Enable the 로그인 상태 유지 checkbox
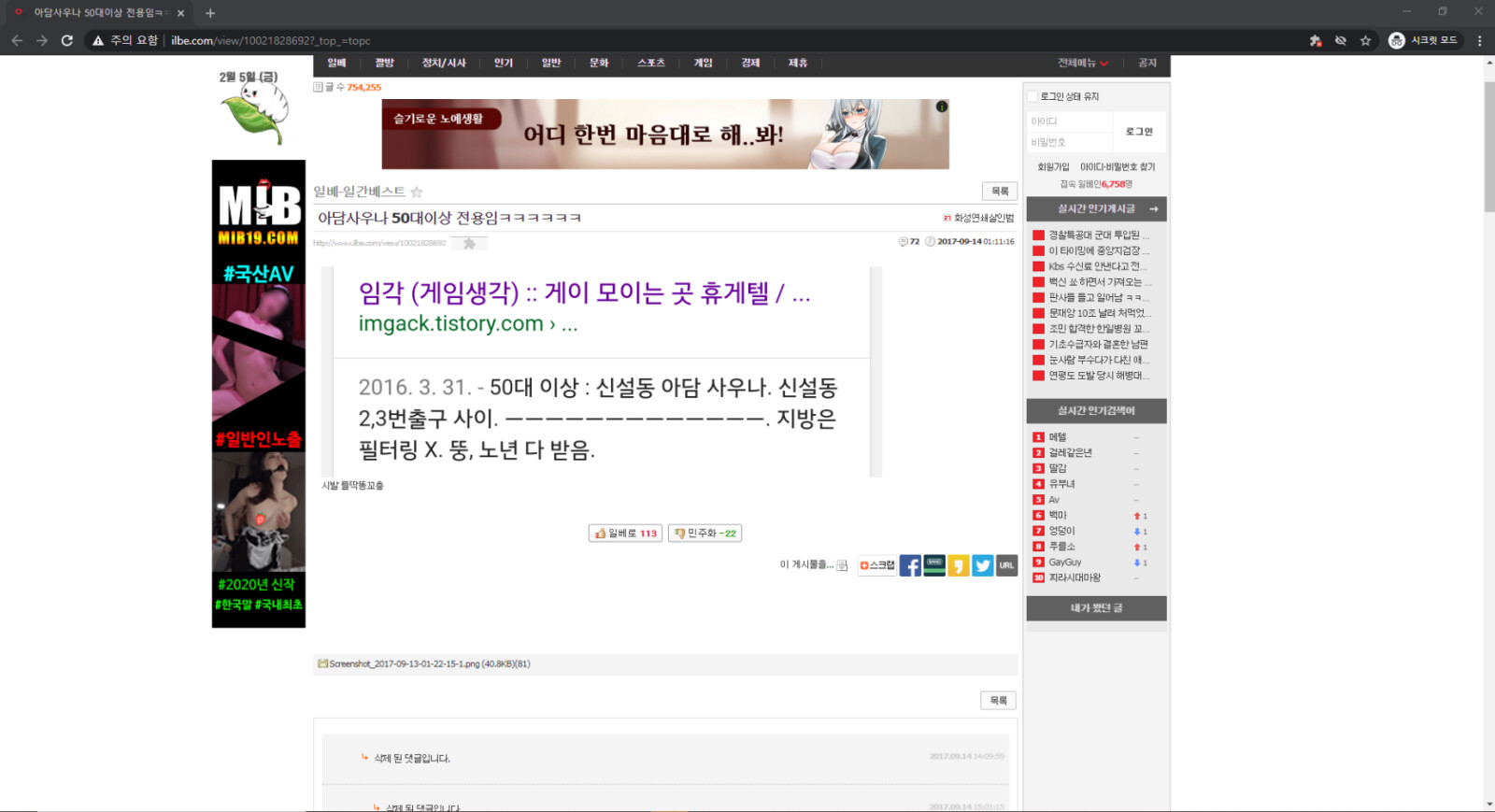1495x812 pixels. pos(1032,96)
